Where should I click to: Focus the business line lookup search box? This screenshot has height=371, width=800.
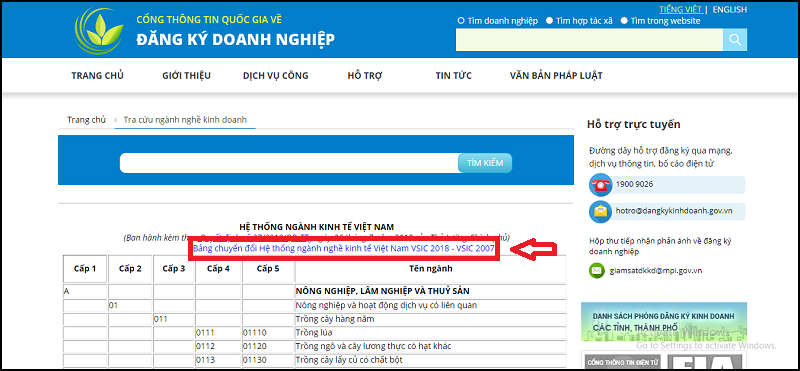click(x=289, y=163)
